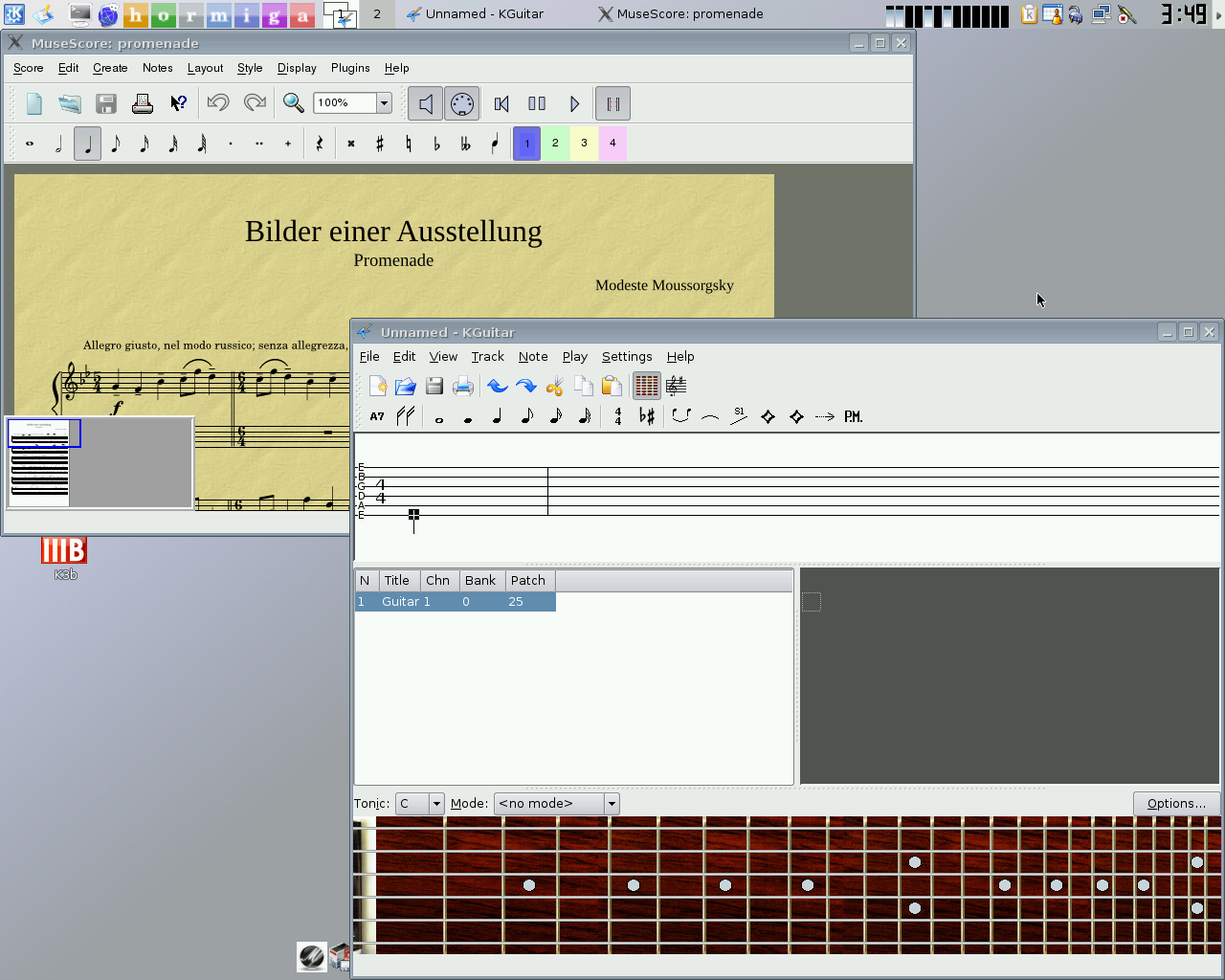Image resolution: width=1225 pixels, height=980 pixels.
Task: Toggle palm mute P.M. in KGuitar
Action: (854, 416)
